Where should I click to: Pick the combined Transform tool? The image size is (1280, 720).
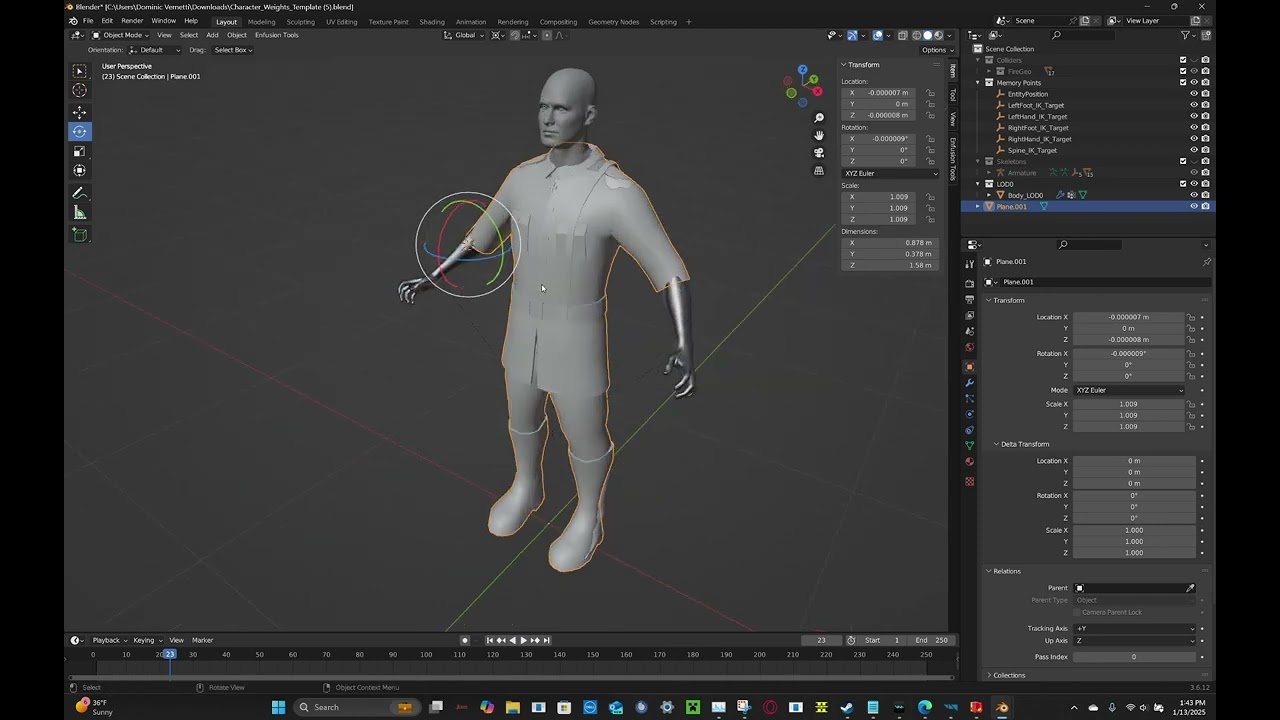click(x=79, y=170)
